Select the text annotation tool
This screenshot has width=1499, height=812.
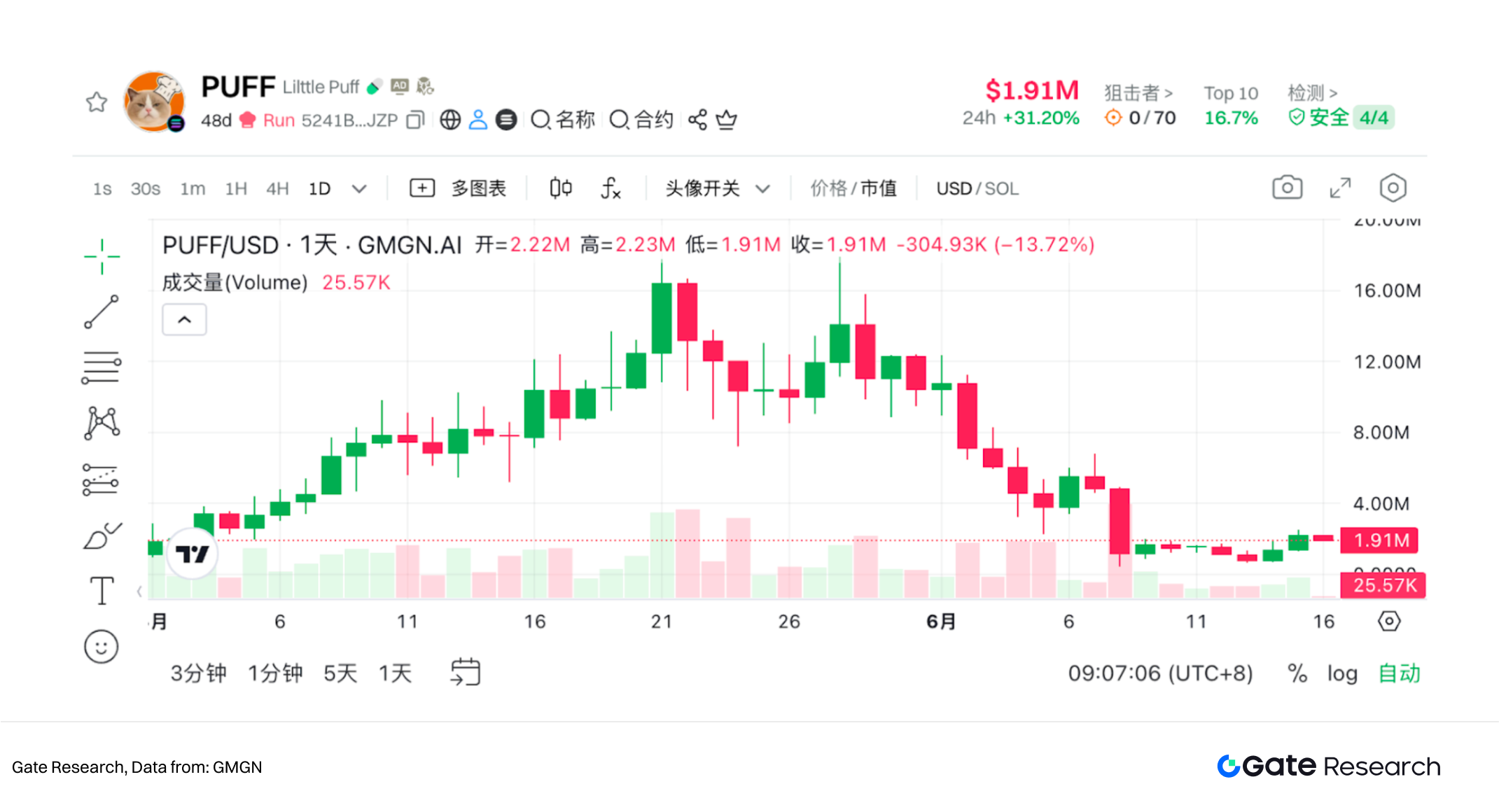click(x=102, y=591)
